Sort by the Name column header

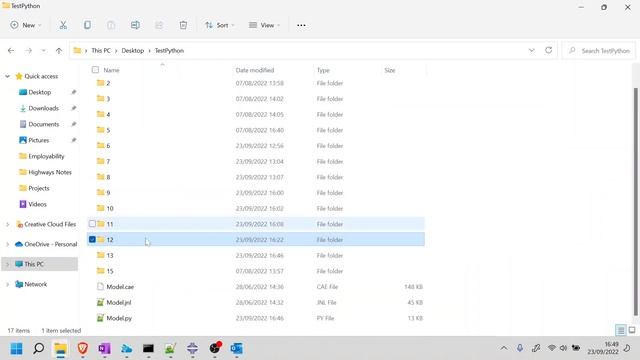(111, 70)
